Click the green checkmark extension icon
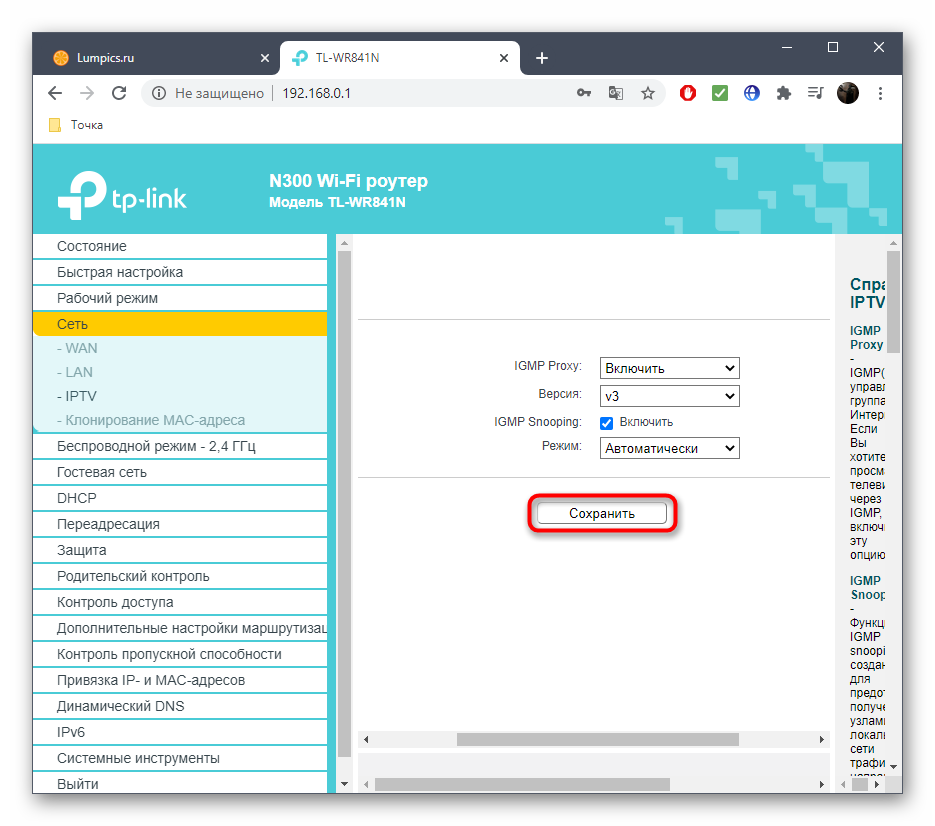The height and width of the screenshot is (826, 935). (720, 93)
